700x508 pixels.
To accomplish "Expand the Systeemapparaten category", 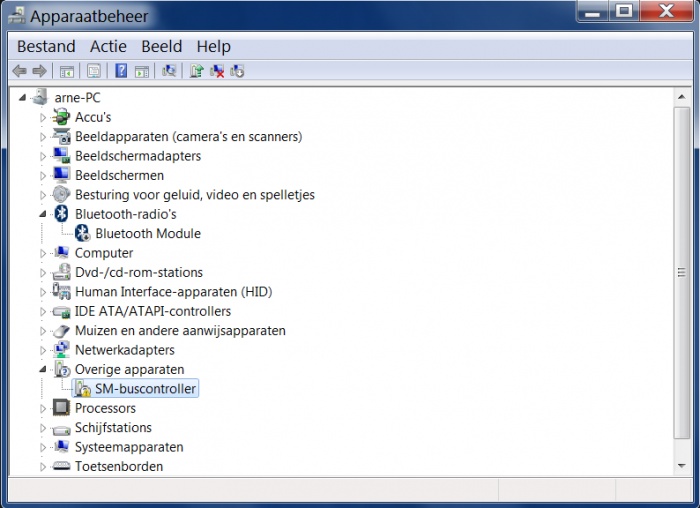I will point(43,447).
